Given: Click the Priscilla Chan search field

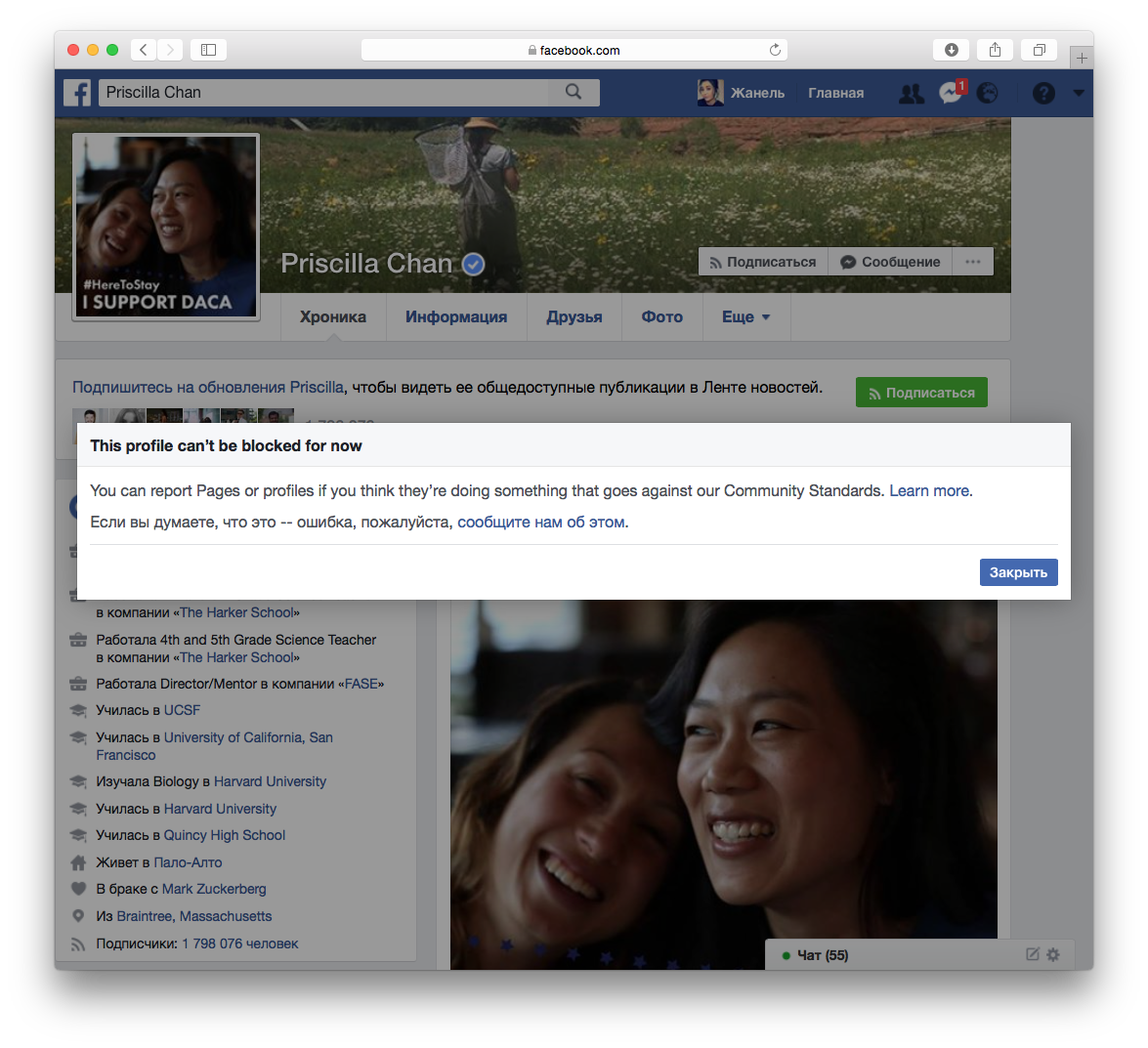Looking at the screenshot, I should (323, 92).
